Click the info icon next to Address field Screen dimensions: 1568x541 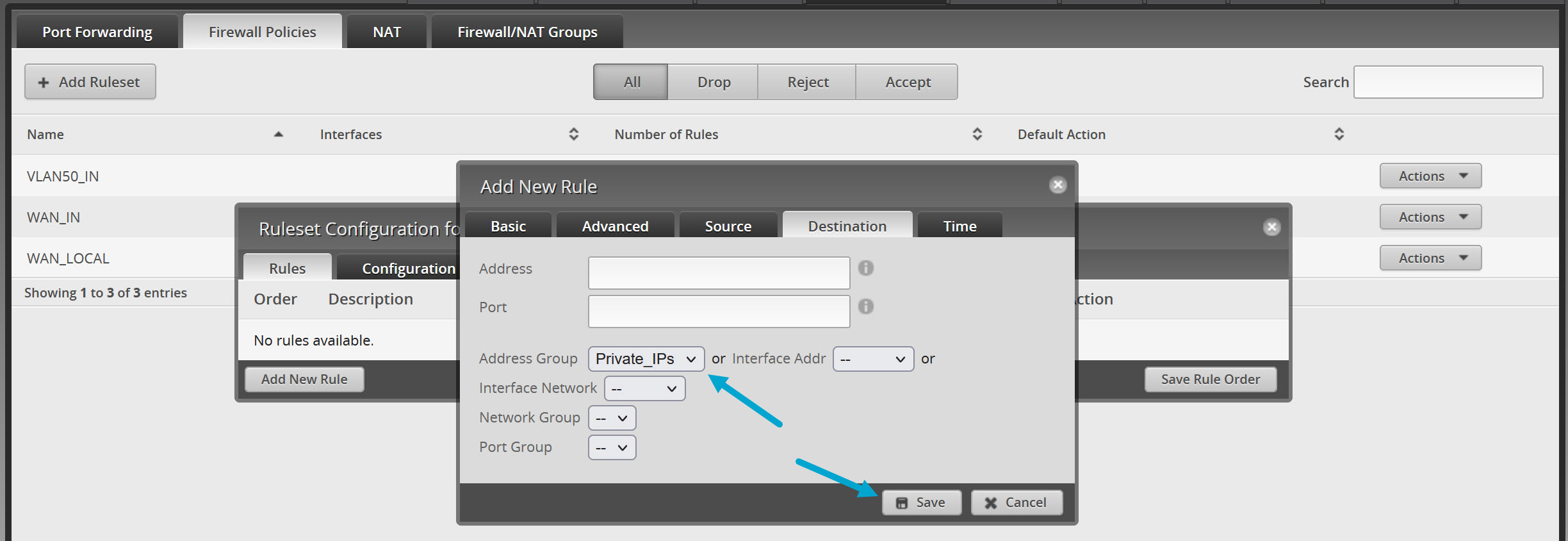[x=865, y=268]
